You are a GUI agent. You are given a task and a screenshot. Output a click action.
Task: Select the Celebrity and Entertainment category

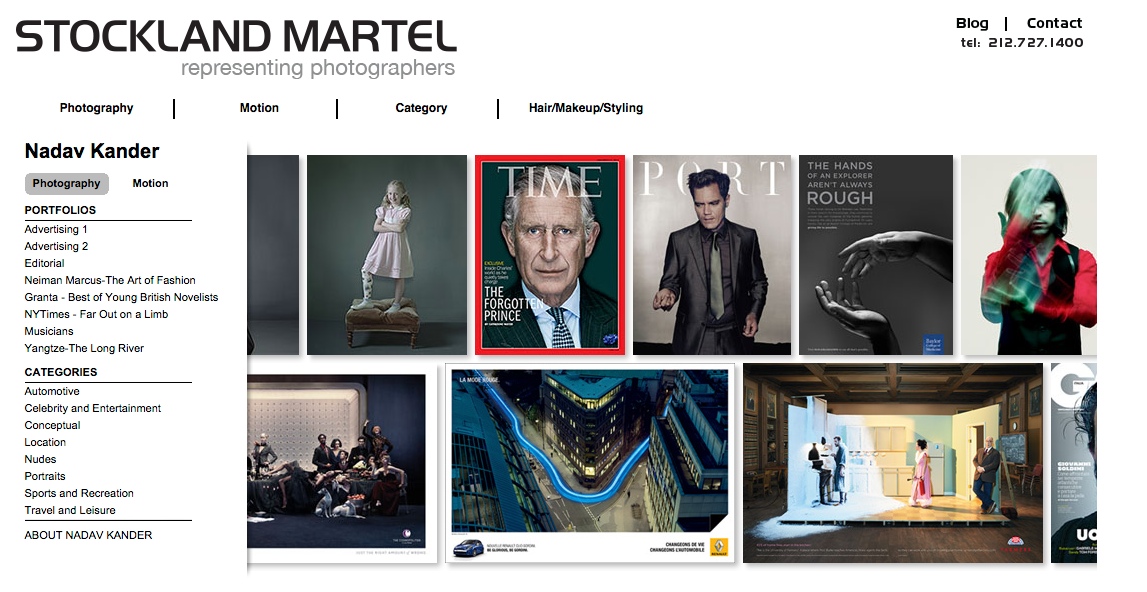(x=93, y=408)
